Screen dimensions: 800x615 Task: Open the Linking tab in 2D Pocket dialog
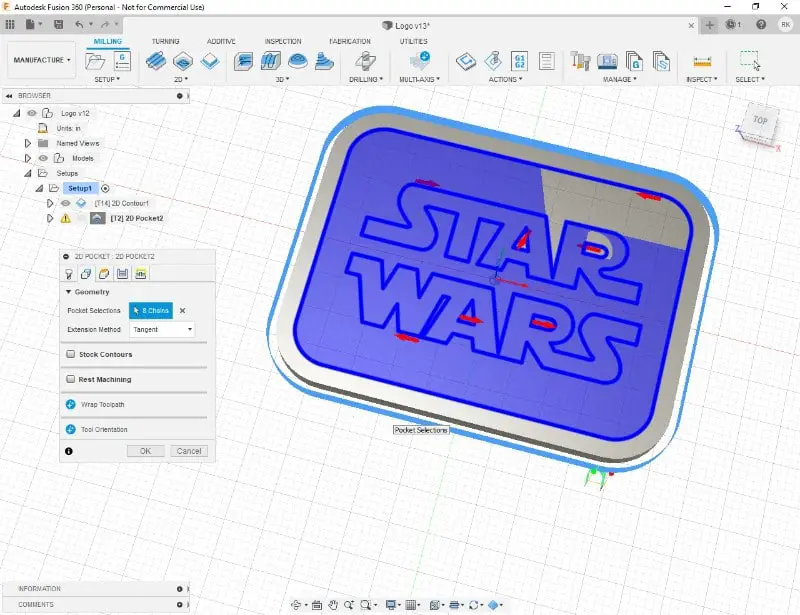[x=140, y=274]
